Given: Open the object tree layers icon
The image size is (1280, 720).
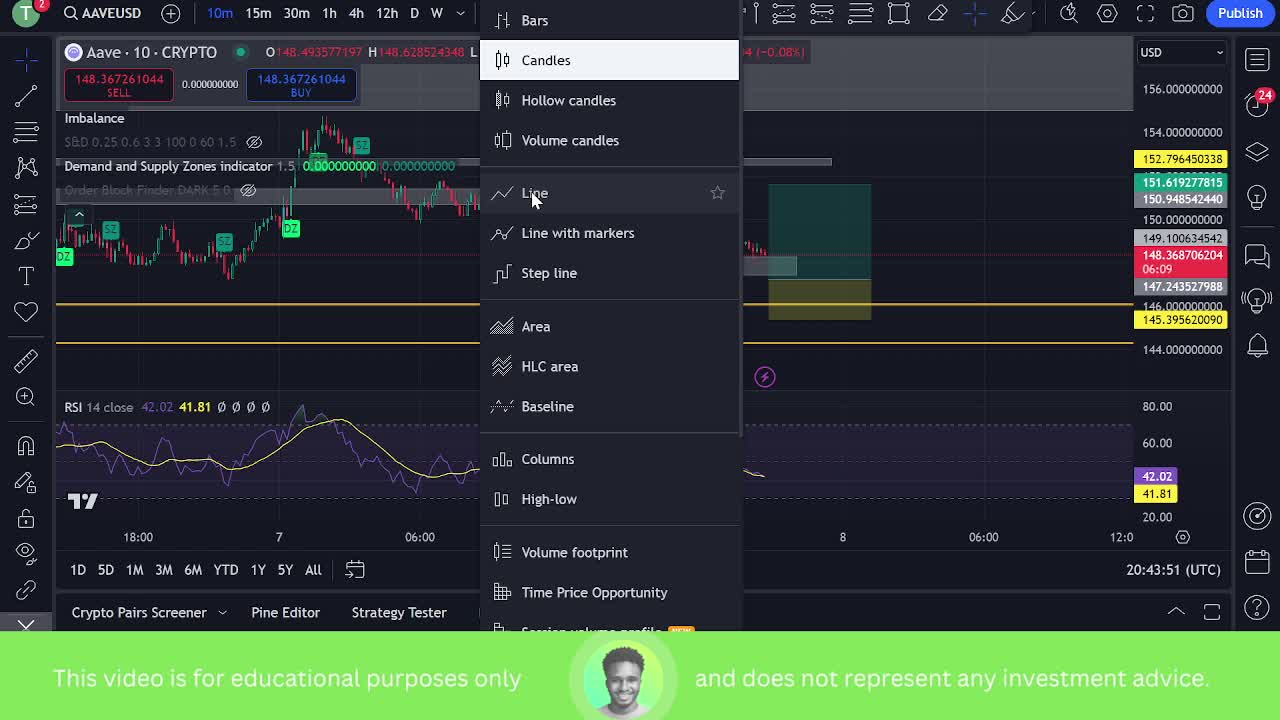Looking at the screenshot, I should tap(1257, 152).
